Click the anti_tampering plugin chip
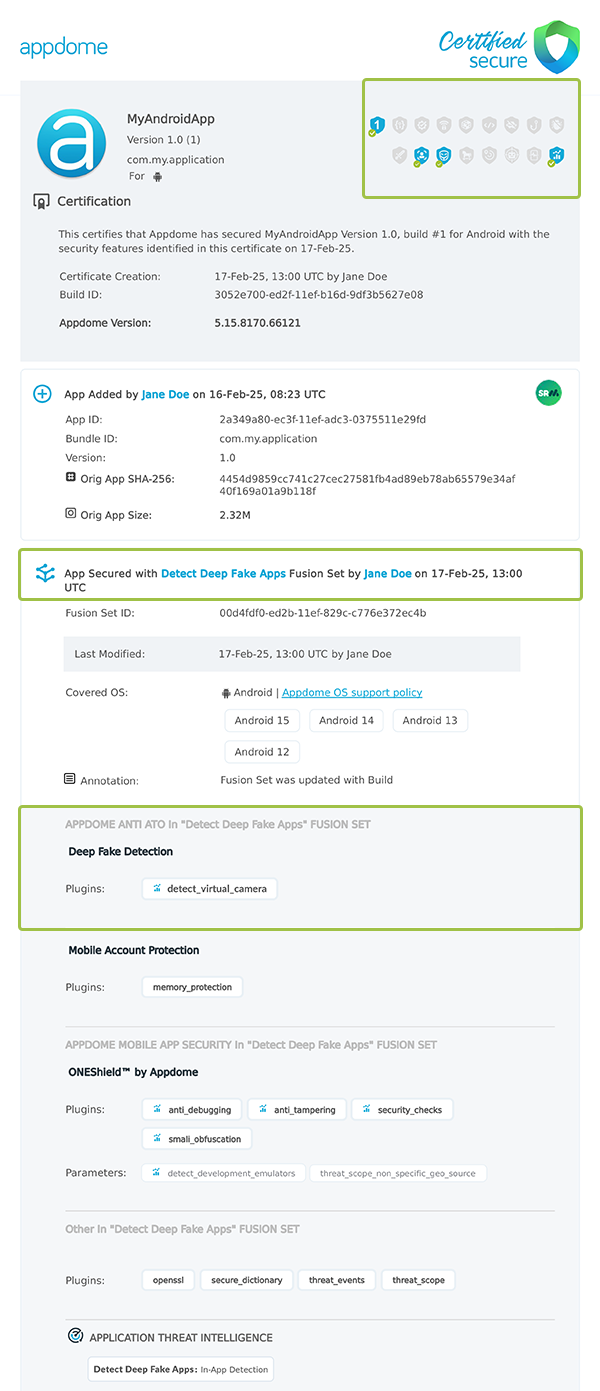600x1391 pixels. pos(298,1109)
